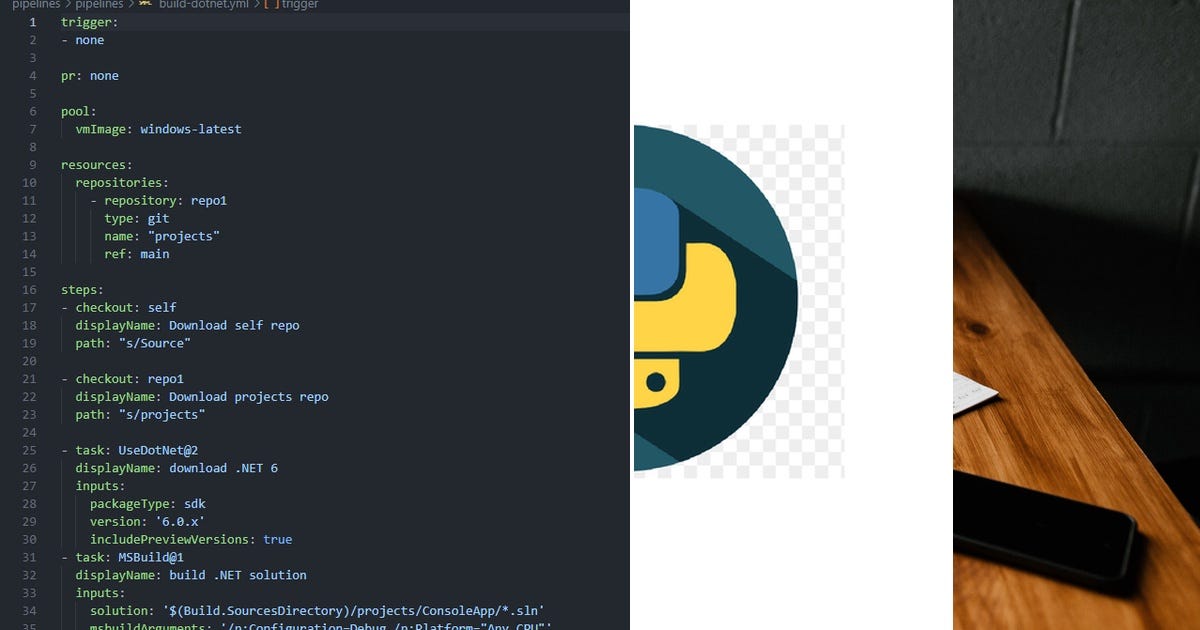Click '- repository: repo1' line
The width and height of the screenshot is (1200, 630).
tap(158, 201)
